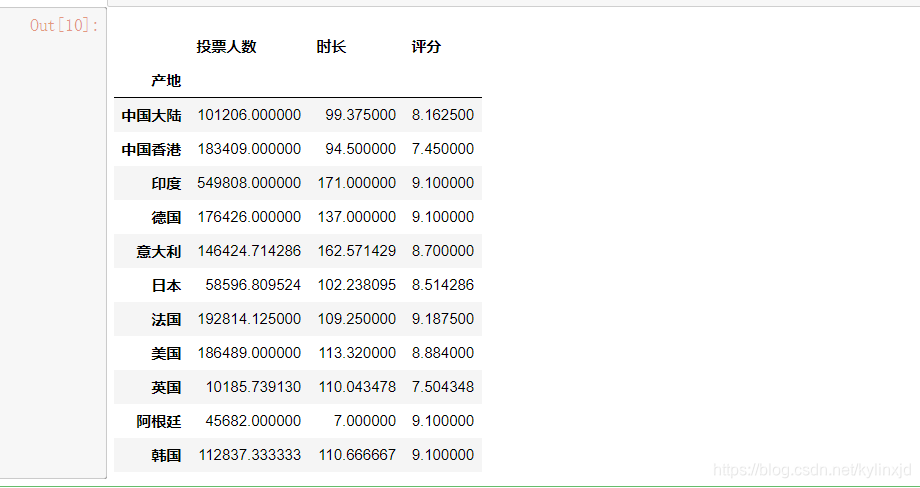Click the duration value 137.000000
920x488 pixels.
click(357, 217)
